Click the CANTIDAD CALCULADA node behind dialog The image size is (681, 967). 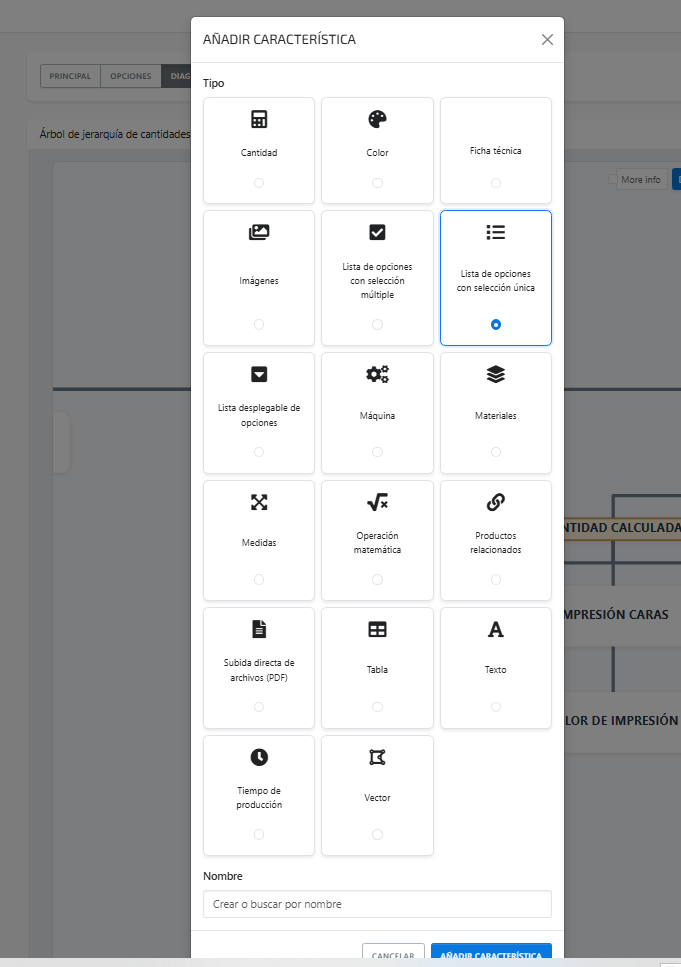[x=622, y=528]
